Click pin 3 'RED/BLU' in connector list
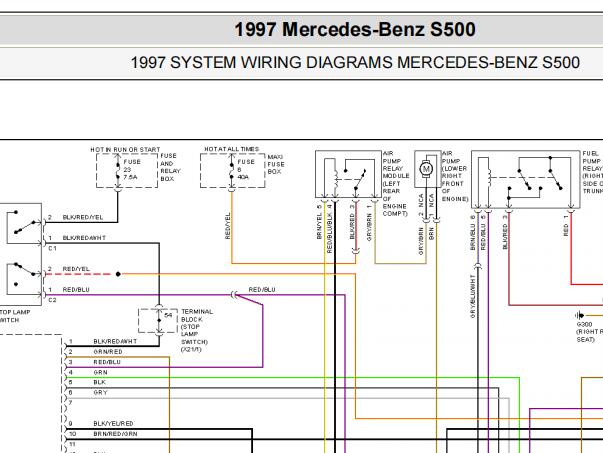Screen dimensions: 603x453 click(x=107, y=362)
